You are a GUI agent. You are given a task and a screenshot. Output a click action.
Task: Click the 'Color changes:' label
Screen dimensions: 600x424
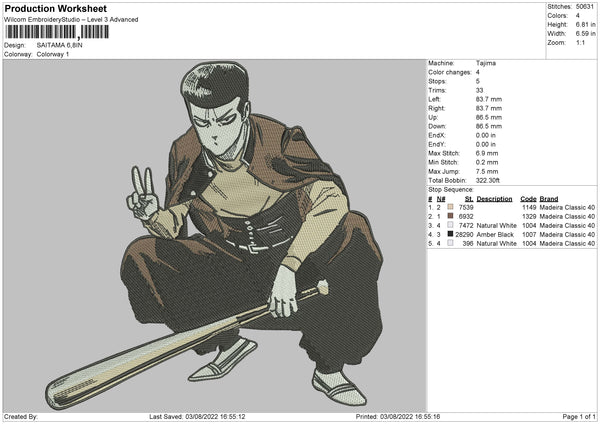(450, 72)
